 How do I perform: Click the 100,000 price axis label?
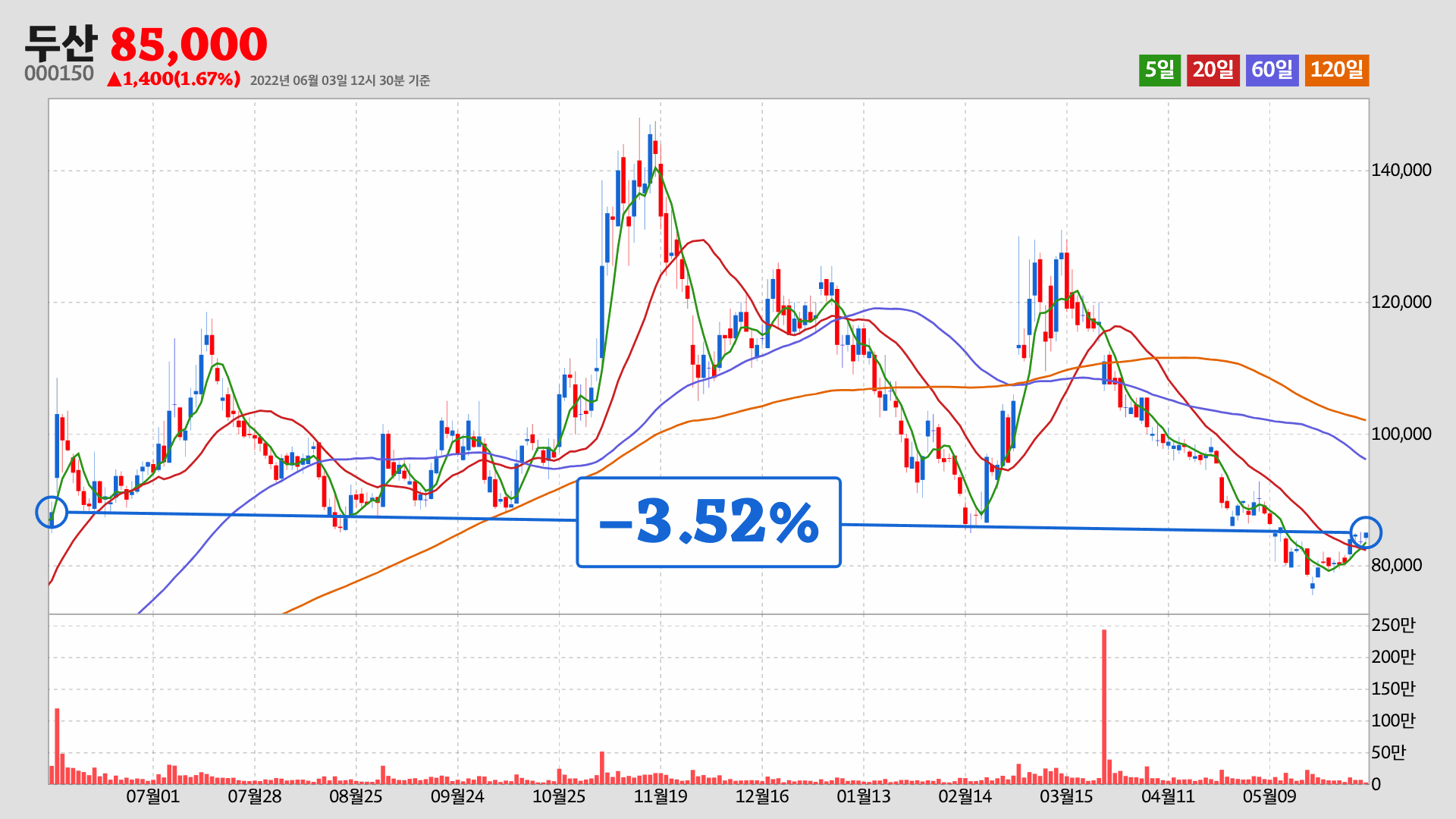click(1401, 434)
